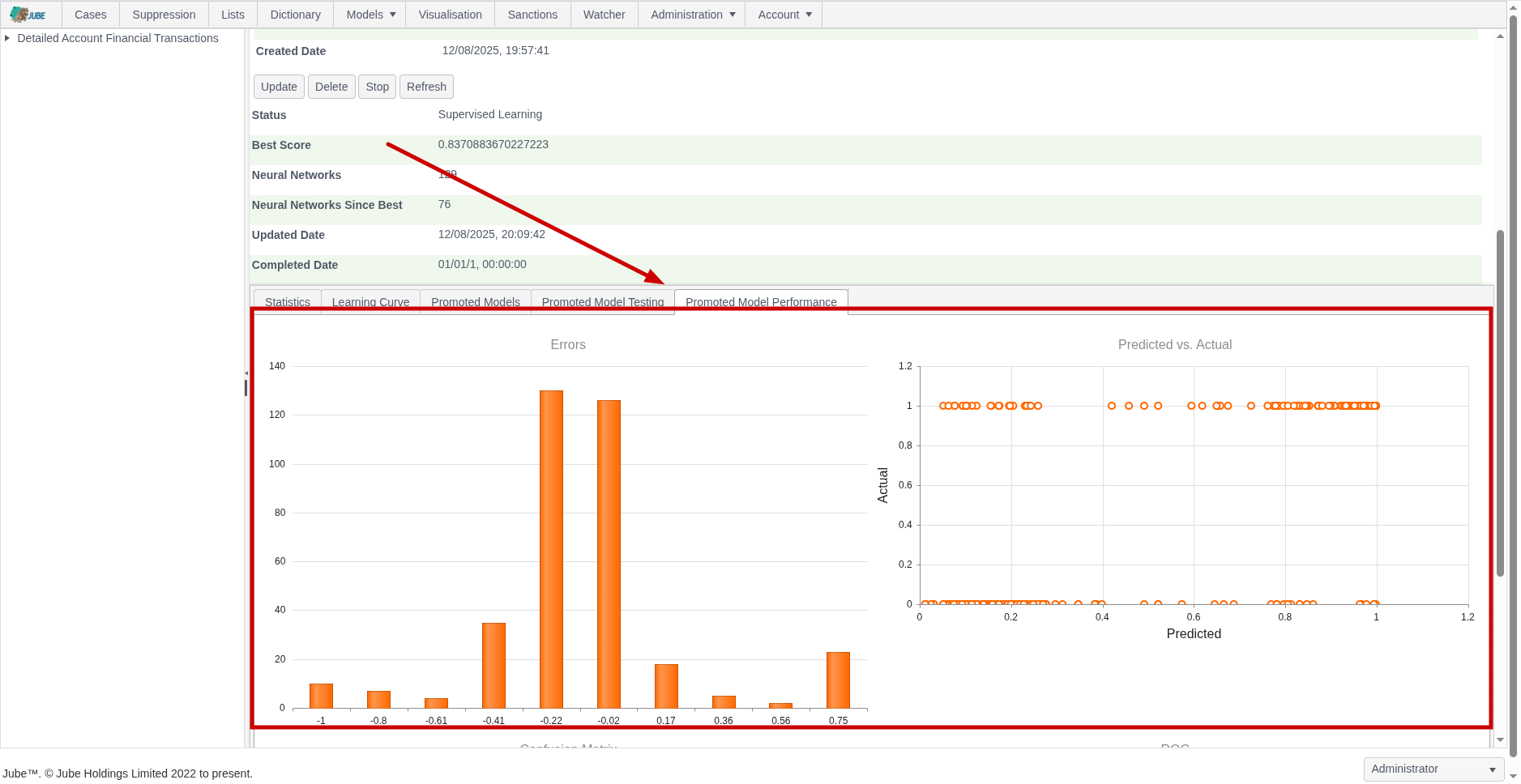
Task: Select the Promoted Model Testing tab
Action: [x=603, y=301]
